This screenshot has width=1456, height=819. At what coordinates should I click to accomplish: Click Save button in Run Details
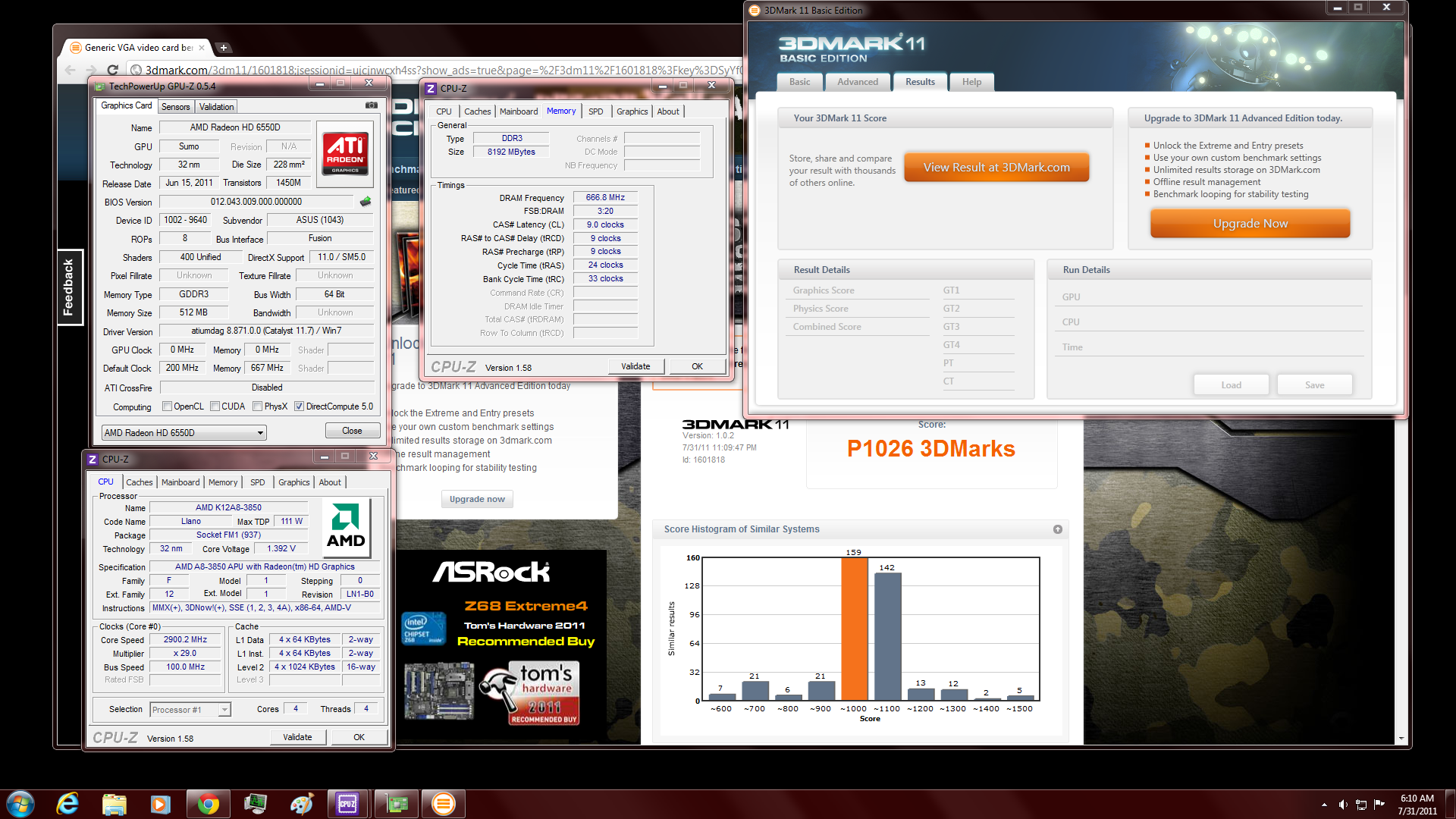point(1314,385)
